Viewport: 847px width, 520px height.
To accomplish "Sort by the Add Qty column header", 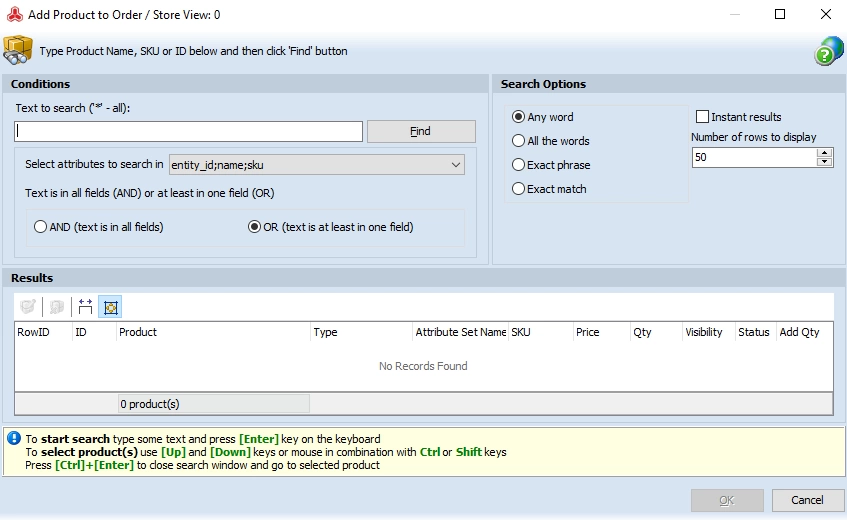I will 804,332.
